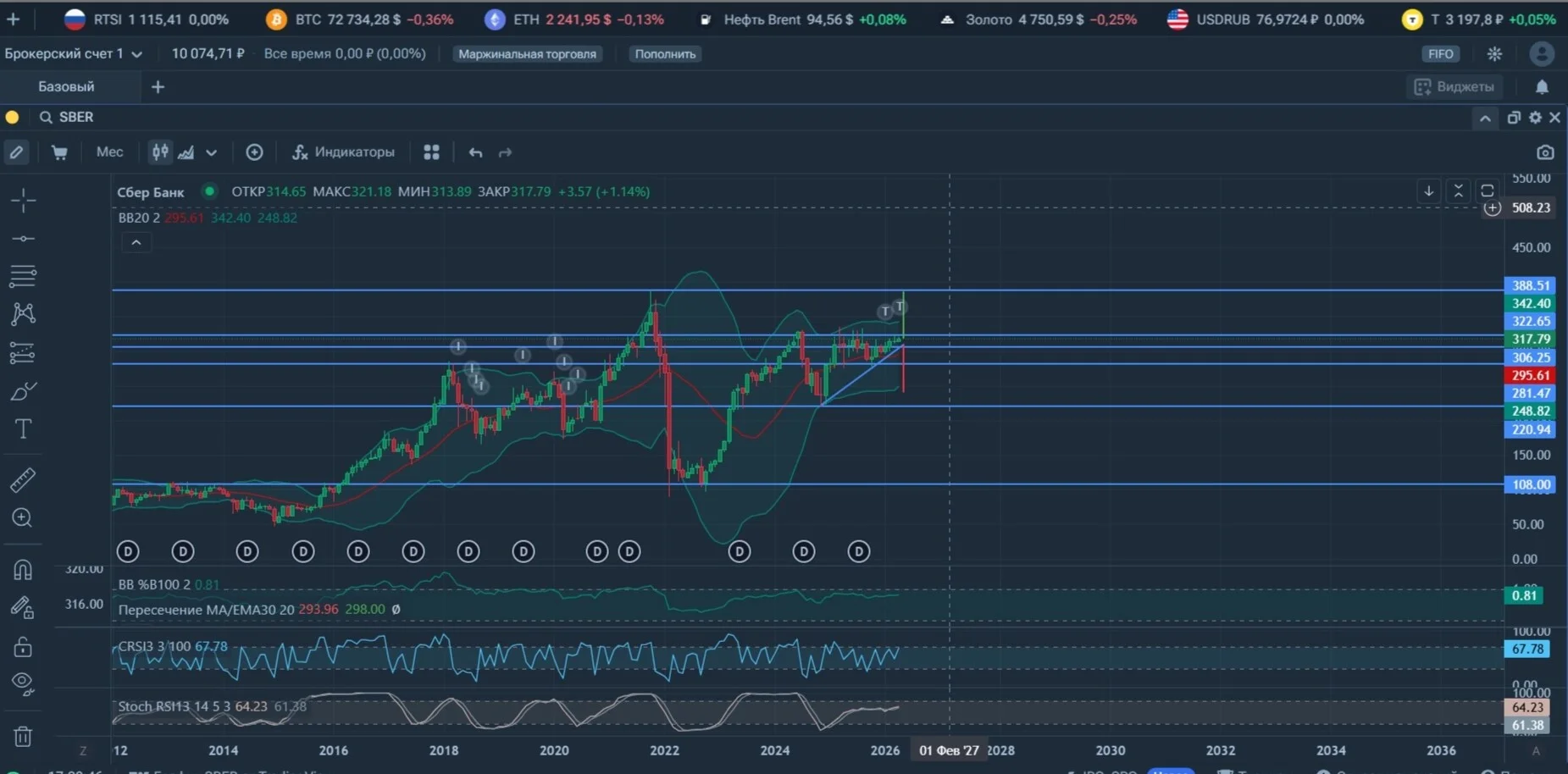Open the BTC ticker quote
This screenshot has width=1568, height=774.
(x=359, y=19)
